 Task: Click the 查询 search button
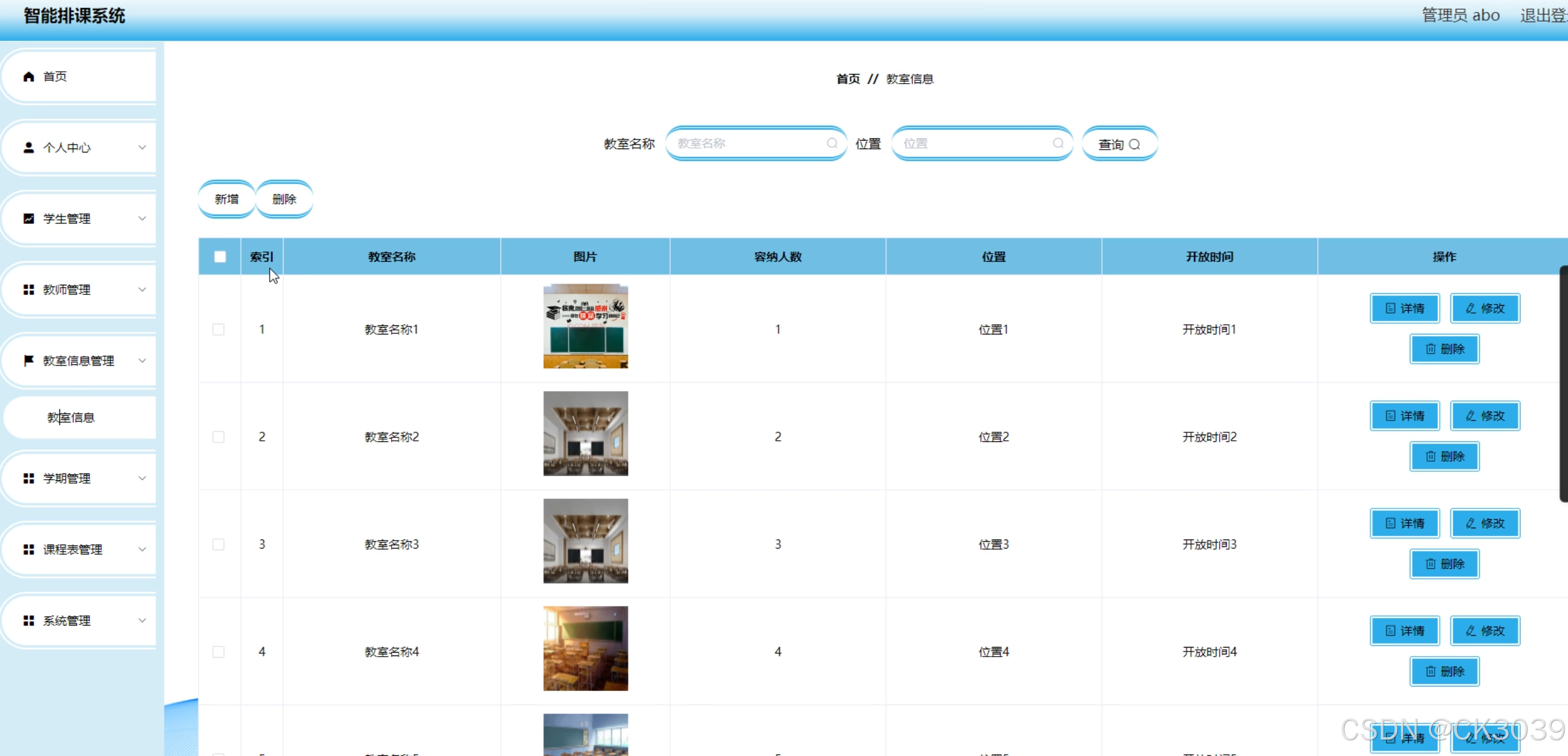1119,145
